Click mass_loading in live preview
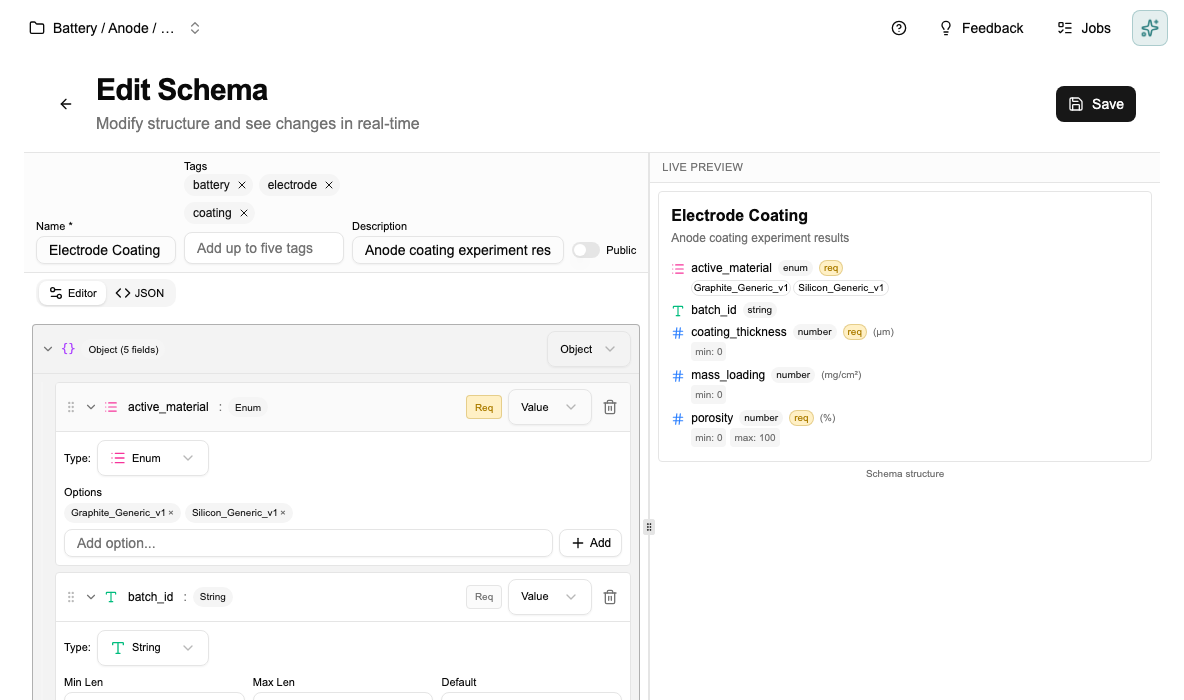Image resolution: width=1184 pixels, height=700 pixels. click(728, 375)
